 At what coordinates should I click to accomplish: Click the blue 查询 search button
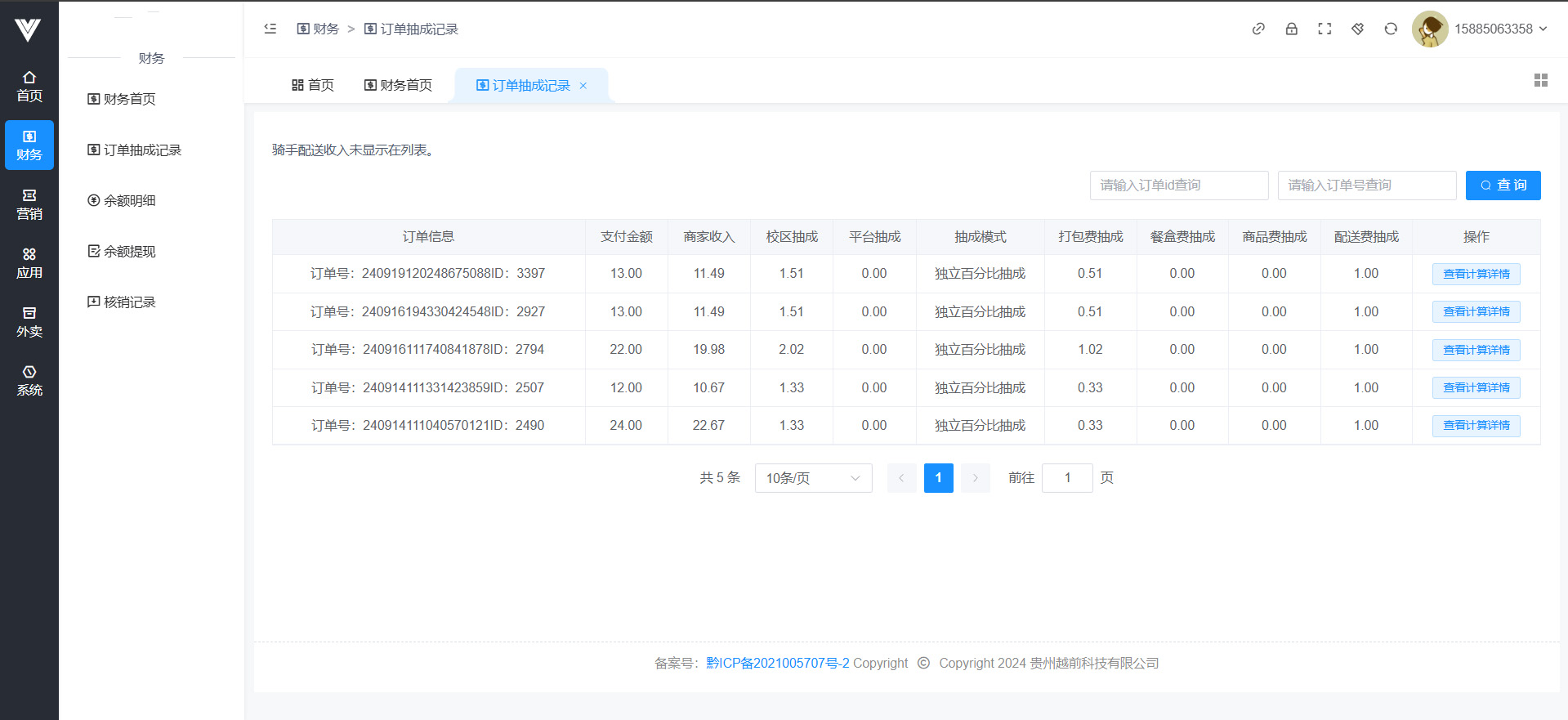[1503, 186]
